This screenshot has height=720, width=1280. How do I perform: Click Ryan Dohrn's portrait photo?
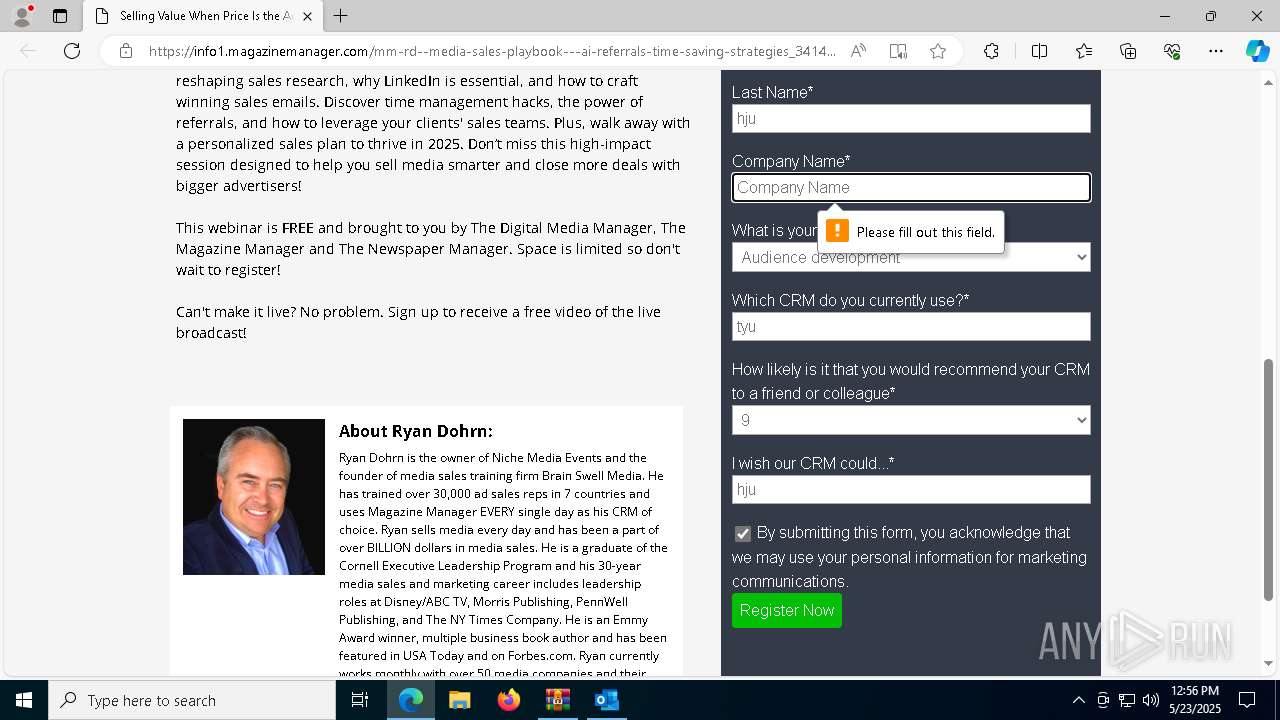click(254, 497)
